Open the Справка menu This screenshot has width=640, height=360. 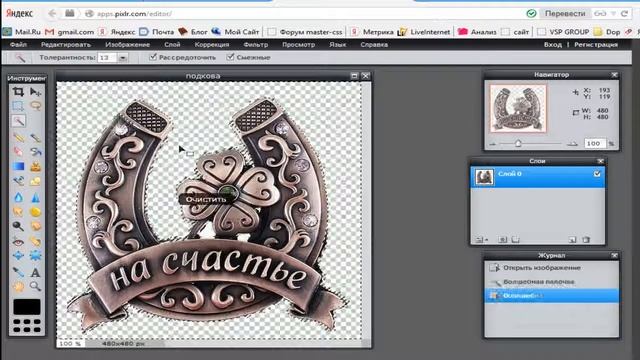pos(374,44)
